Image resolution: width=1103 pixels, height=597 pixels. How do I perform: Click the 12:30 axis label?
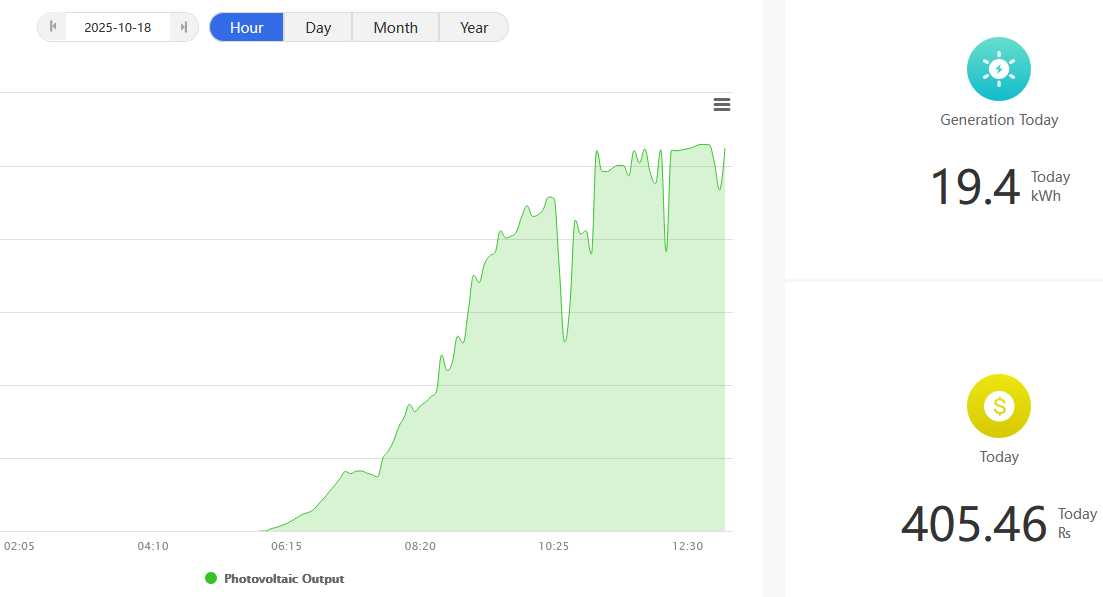[687, 546]
